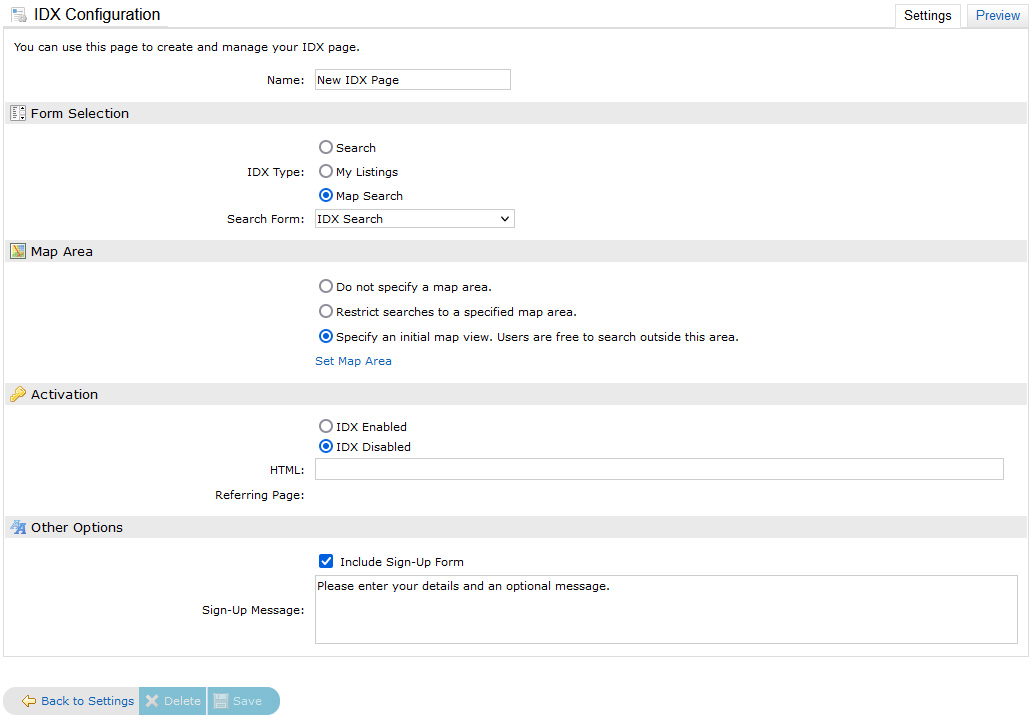Click the Save floppy disk icon

pos(220,701)
